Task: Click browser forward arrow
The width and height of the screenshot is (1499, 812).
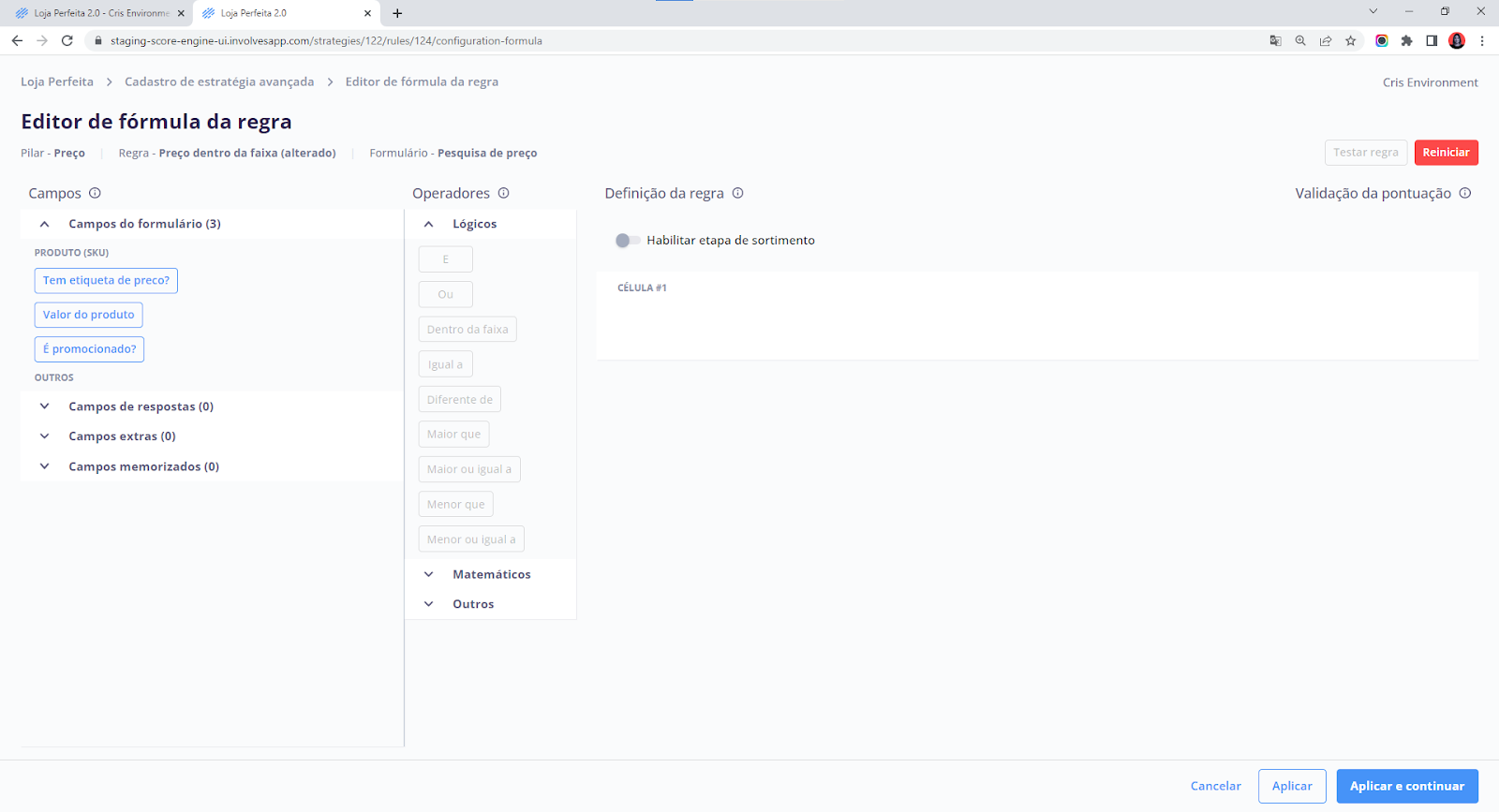Action: (x=42, y=40)
